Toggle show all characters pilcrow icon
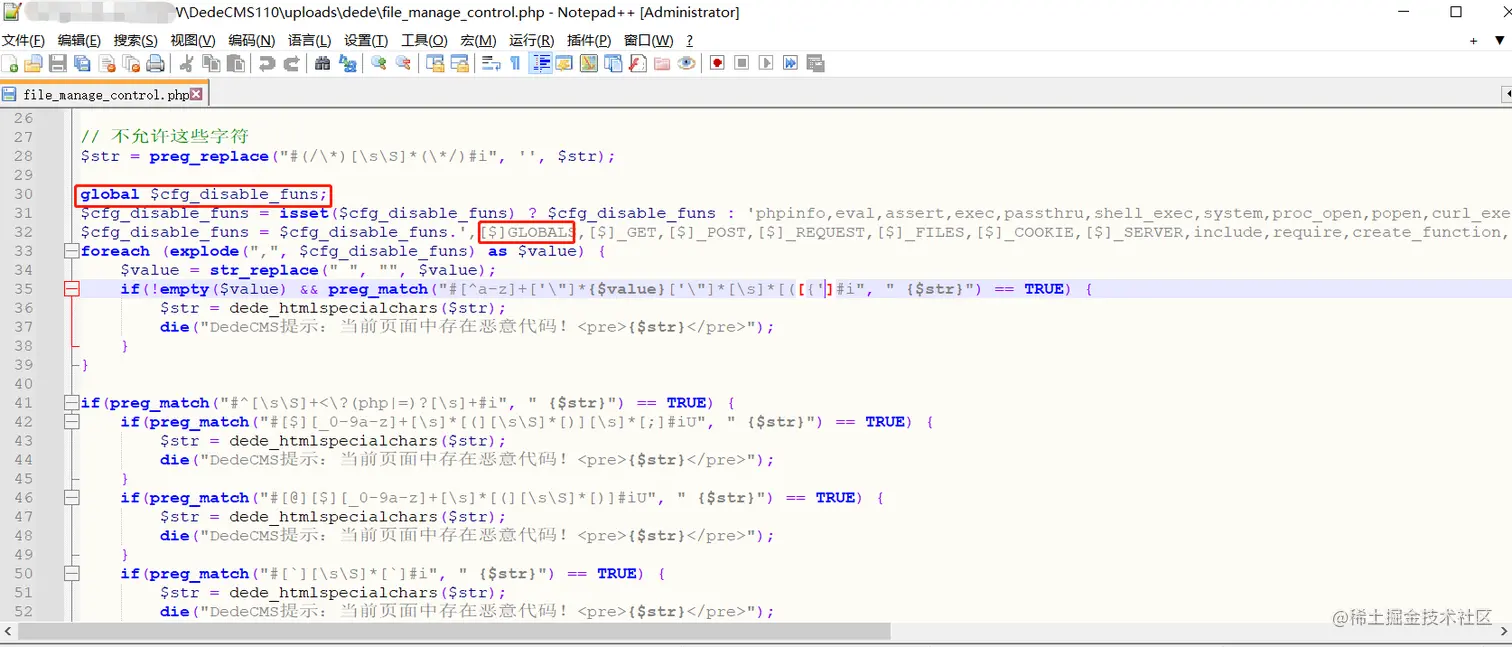 515,63
